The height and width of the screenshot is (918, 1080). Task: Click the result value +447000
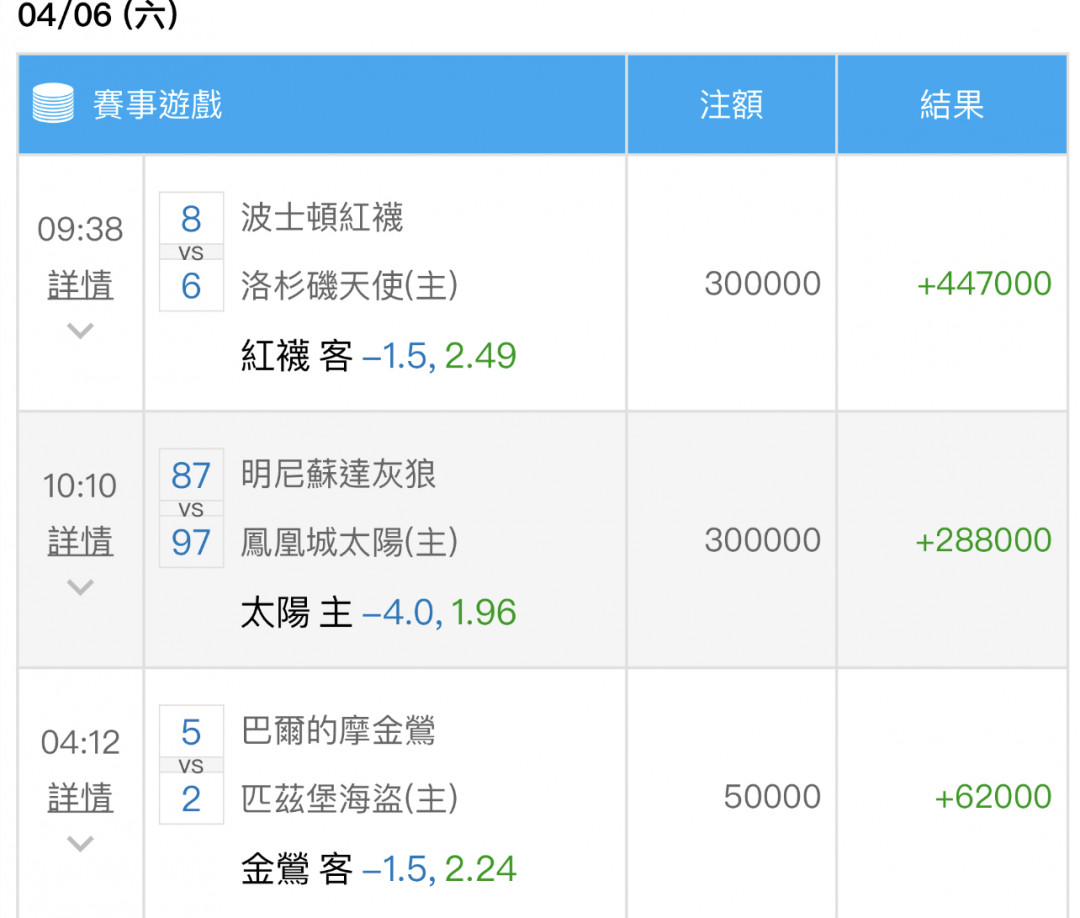tap(984, 284)
